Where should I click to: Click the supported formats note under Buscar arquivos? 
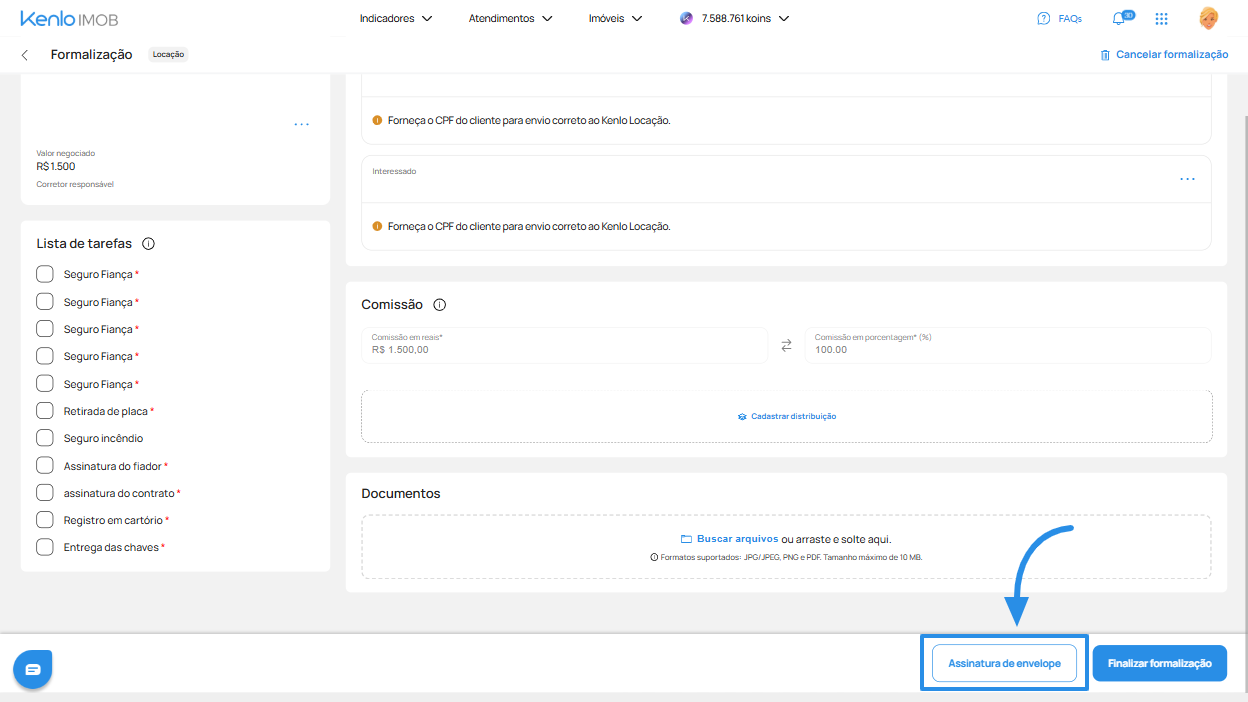point(786,557)
